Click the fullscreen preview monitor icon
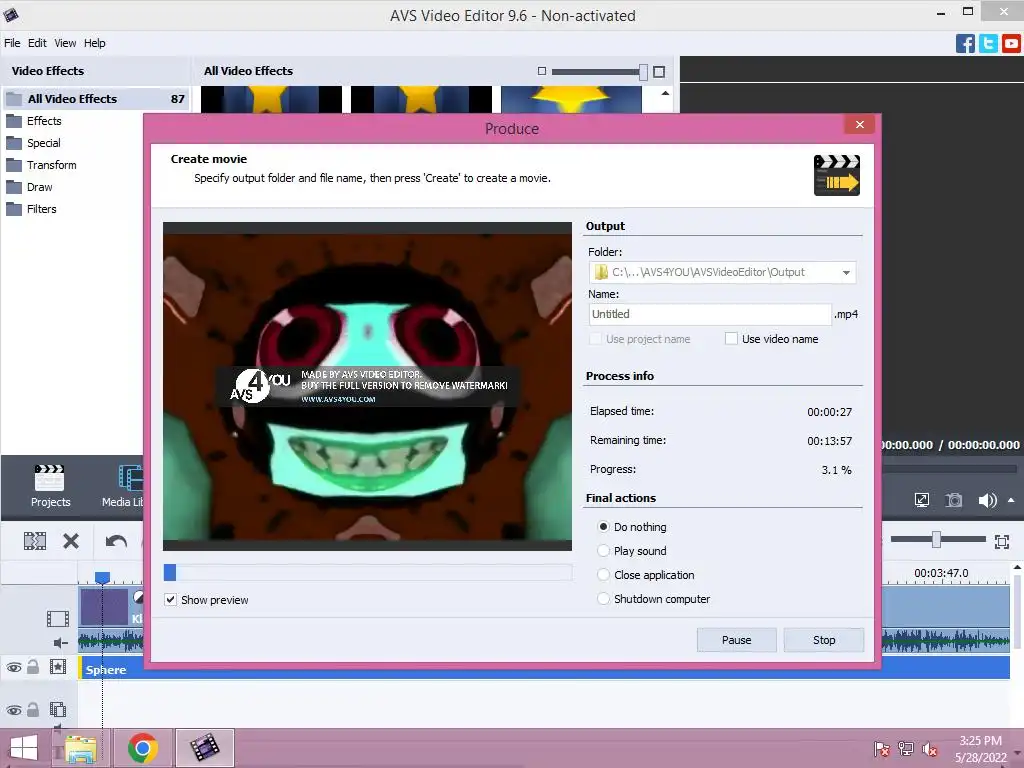The image size is (1024, 768). (921, 500)
